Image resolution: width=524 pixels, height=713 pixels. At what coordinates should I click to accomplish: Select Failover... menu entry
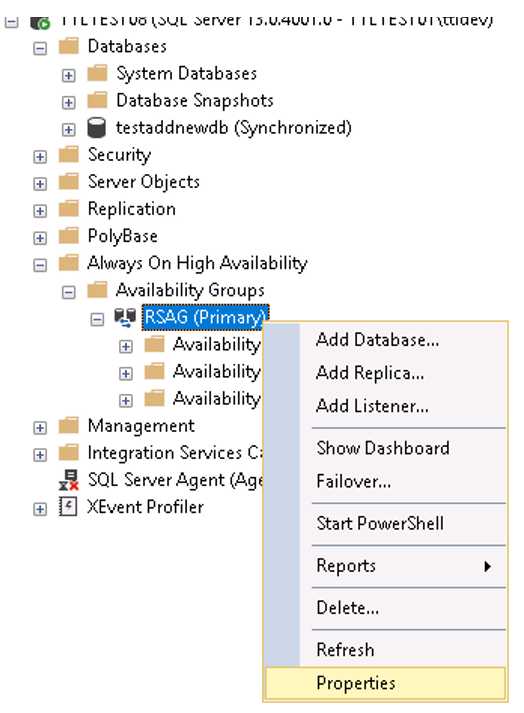385,482
